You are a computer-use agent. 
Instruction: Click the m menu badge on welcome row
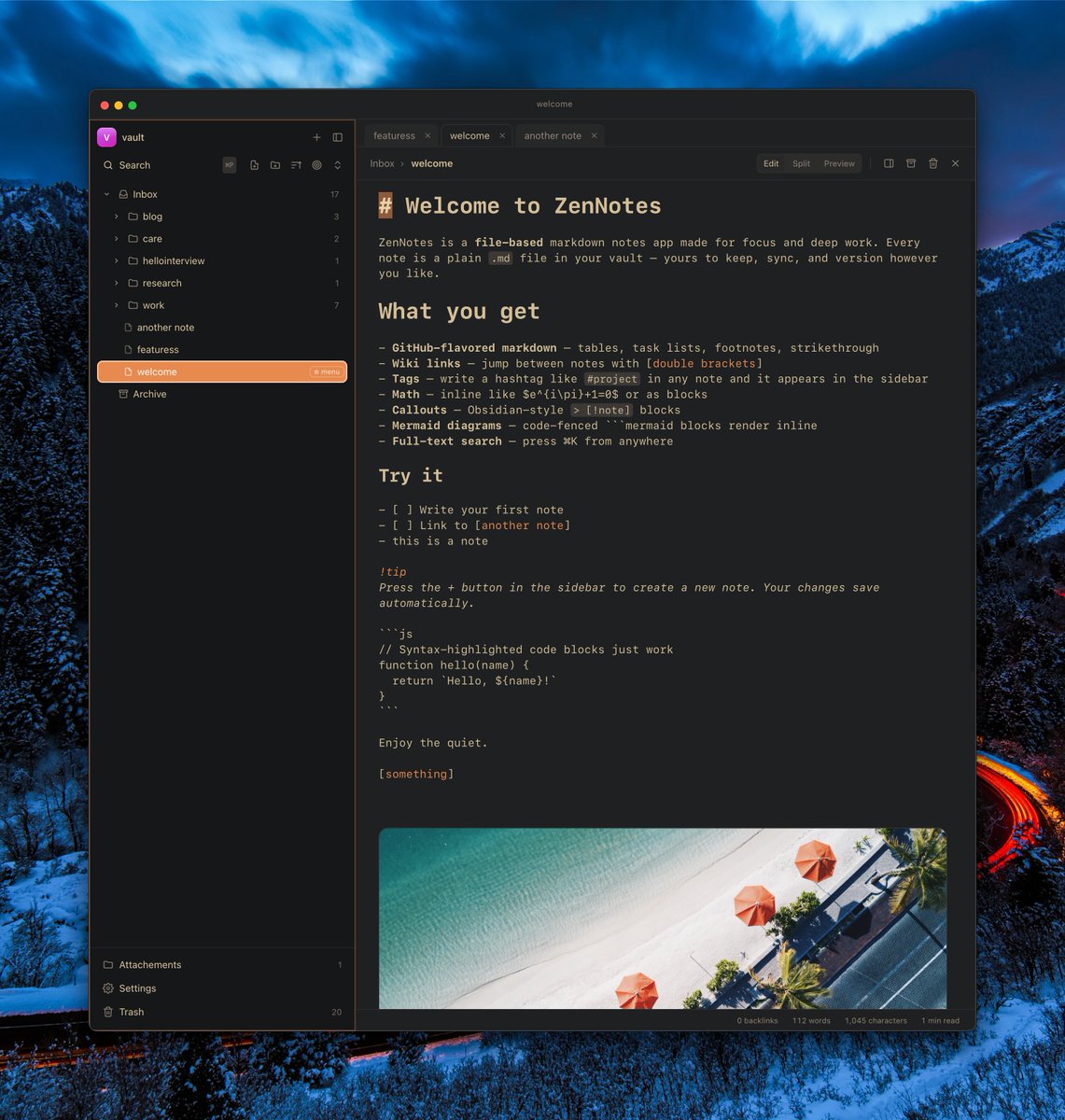328,371
